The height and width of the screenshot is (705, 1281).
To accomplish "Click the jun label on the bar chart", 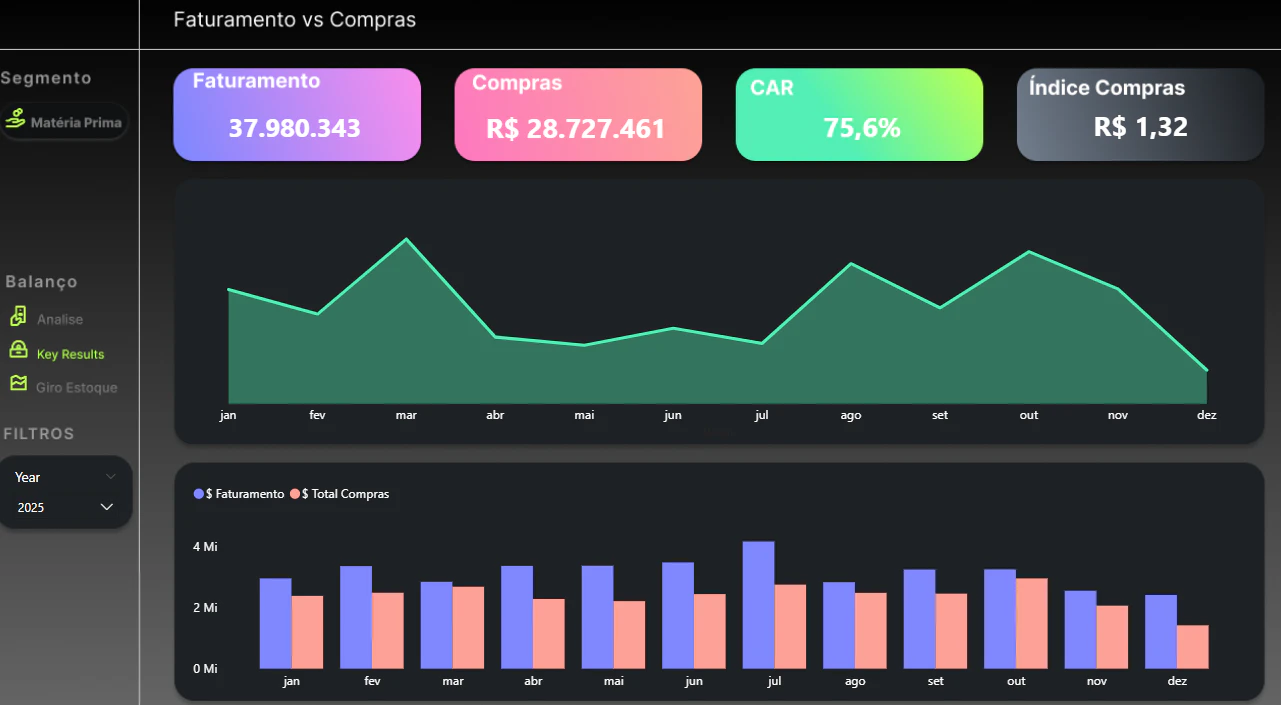I will pyautogui.click(x=694, y=681).
